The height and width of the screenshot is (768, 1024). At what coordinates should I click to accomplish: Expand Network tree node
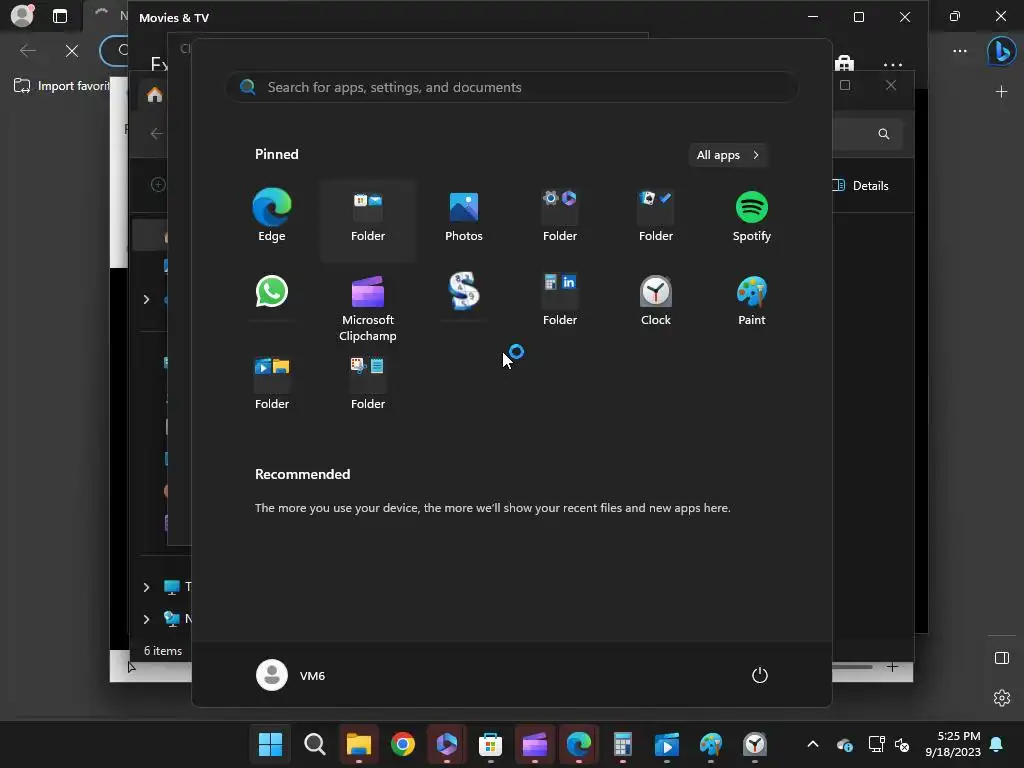(x=146, y=619)
